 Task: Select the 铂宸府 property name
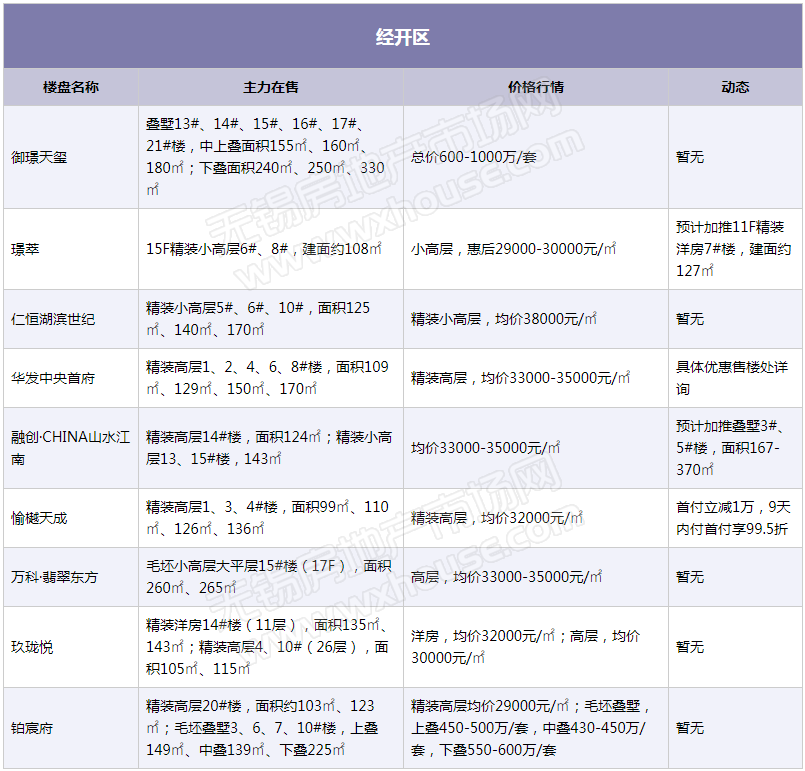coord(32,729)
